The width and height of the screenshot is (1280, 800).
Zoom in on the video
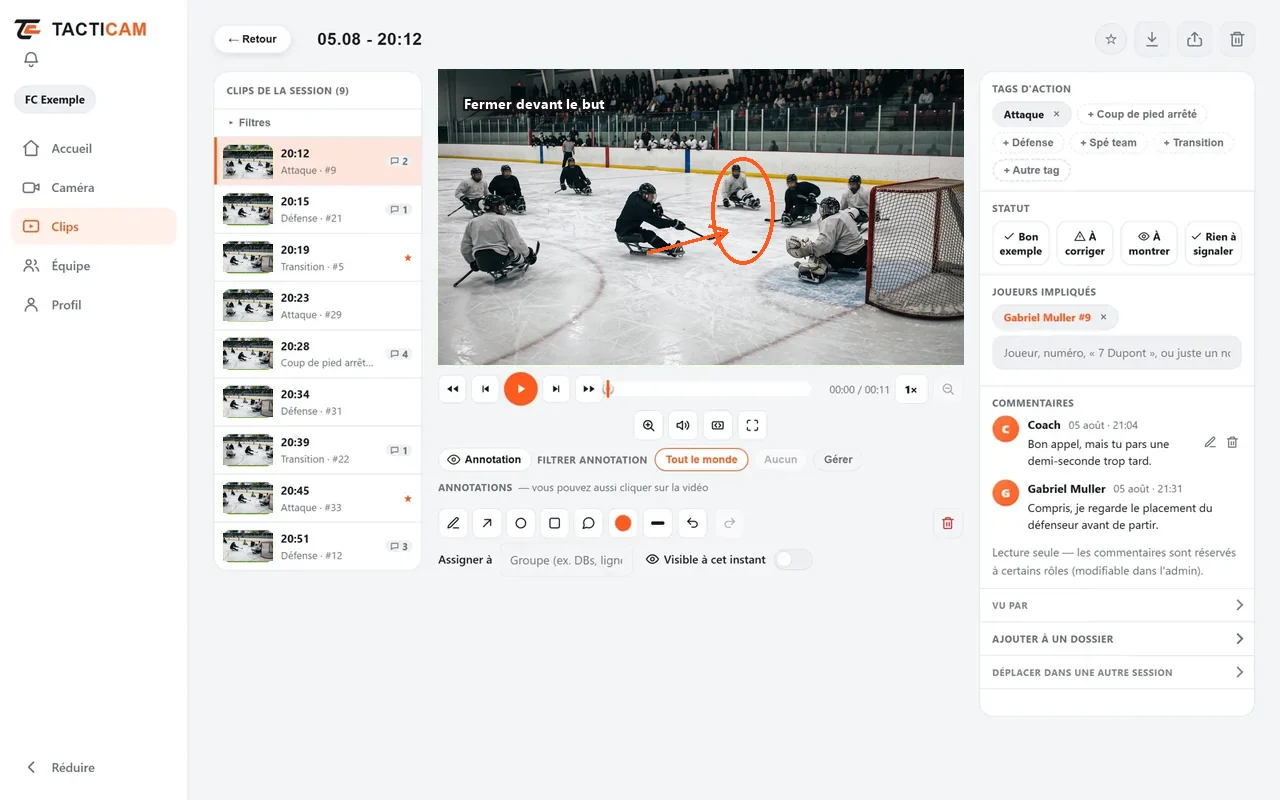pyautogui.click(x=649, y=425)
